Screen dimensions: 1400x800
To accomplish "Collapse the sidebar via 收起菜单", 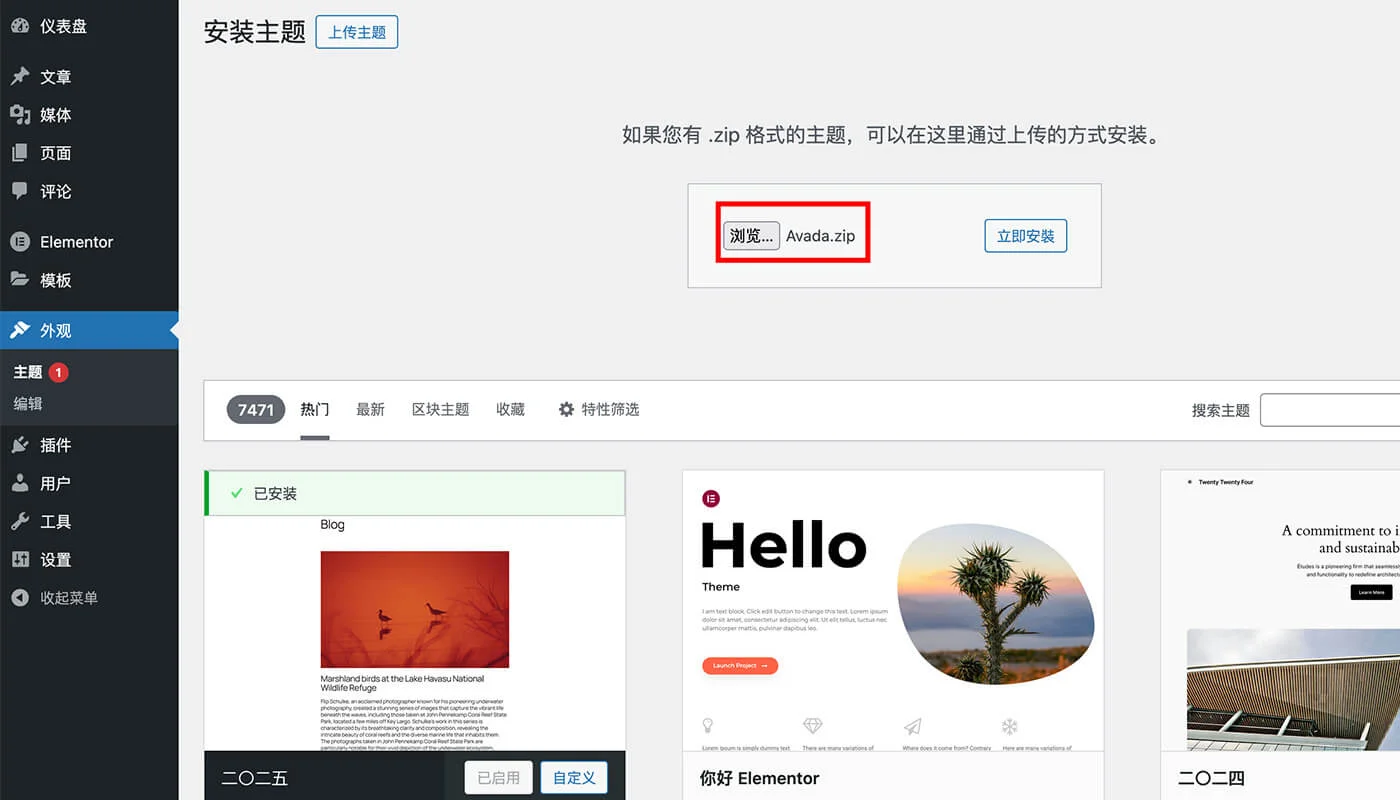I will coord(22,597).
